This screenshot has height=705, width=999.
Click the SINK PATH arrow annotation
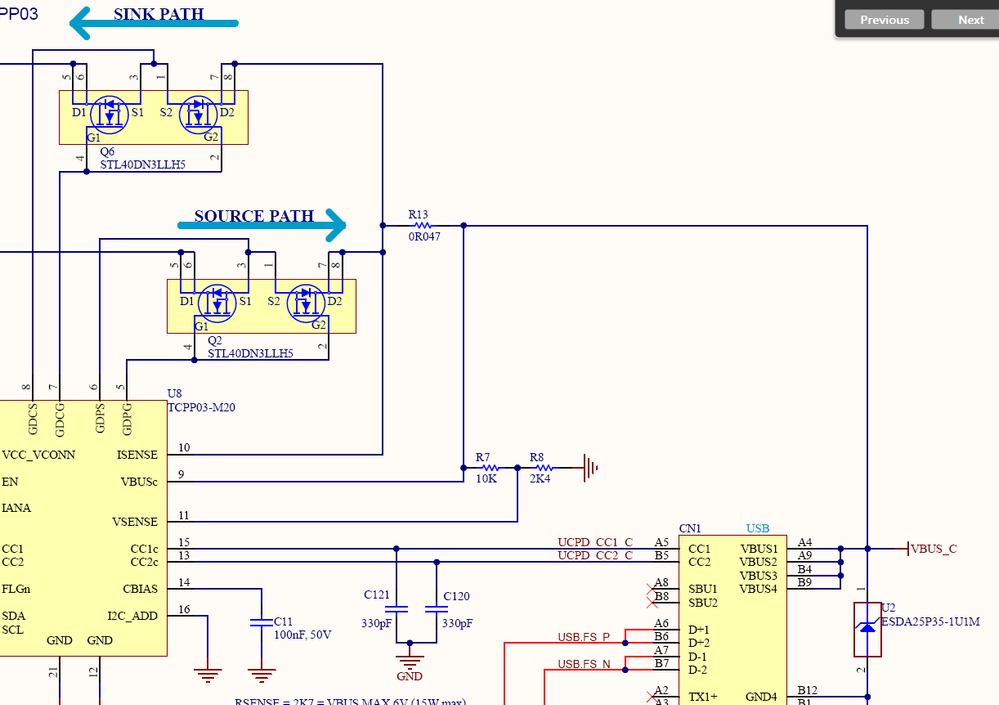[155, 22]
